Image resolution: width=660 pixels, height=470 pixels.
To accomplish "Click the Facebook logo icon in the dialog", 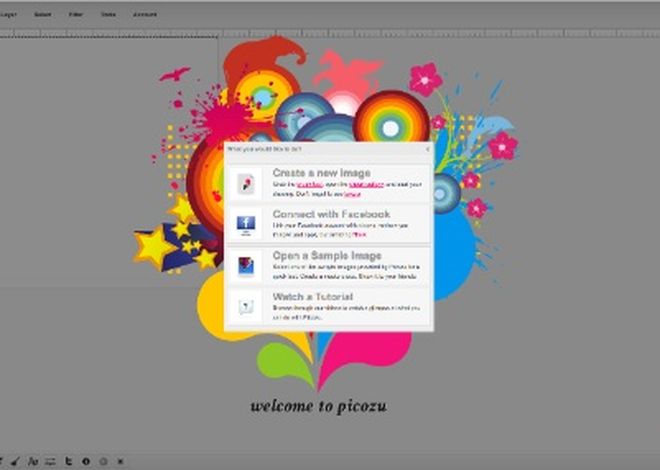I will pos(246,225).
